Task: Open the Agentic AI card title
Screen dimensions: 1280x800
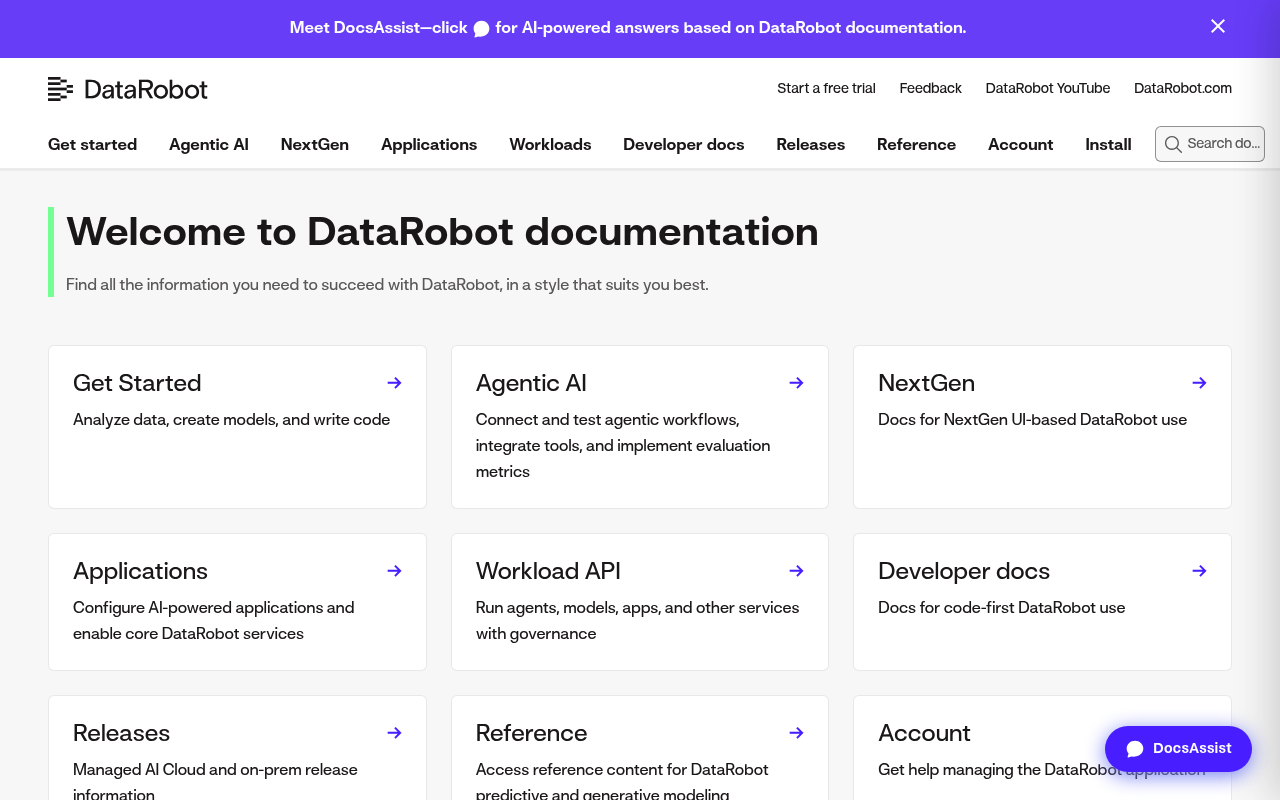Action: coord(531,383)
